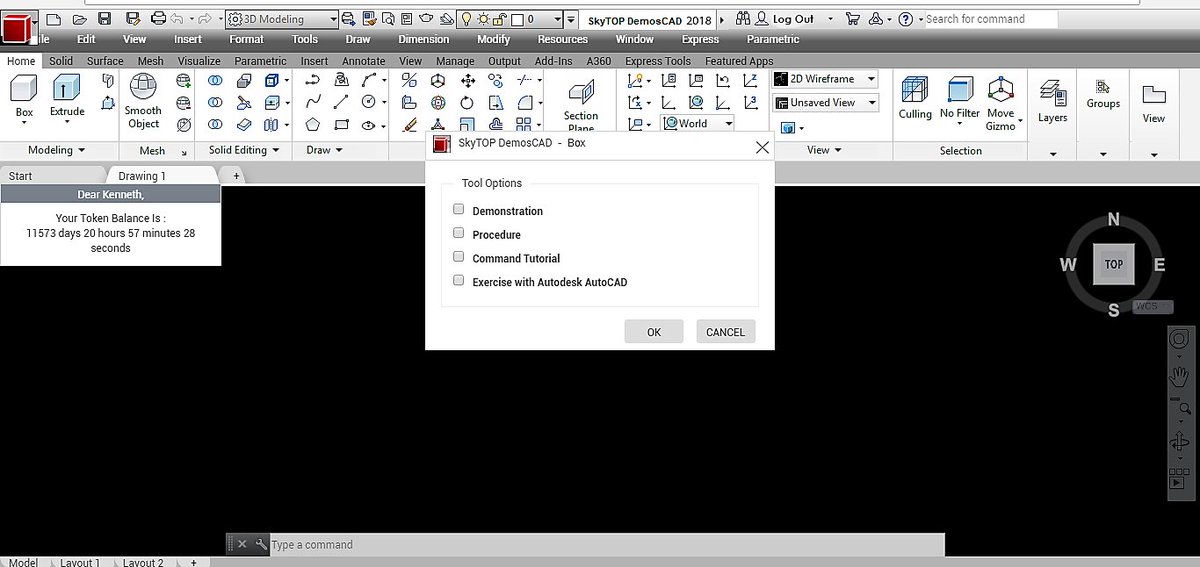The height and width of the screenshot is (567, 1200).
Task: Open the Edit menu
Action: point(86,39)
